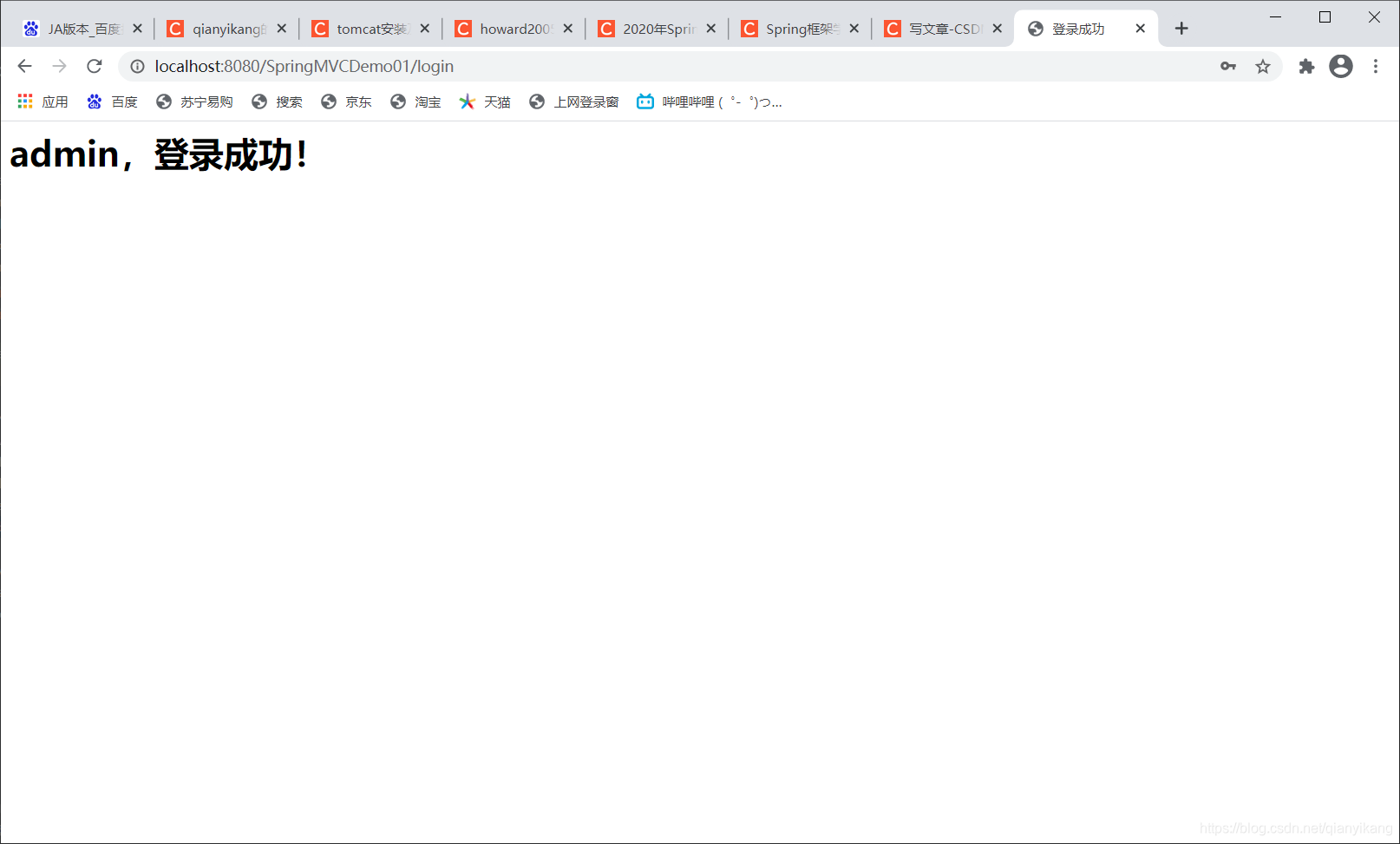Close the 2020年Spring tab
This screenshot has width=1400, height=844.
click(710, 29)
